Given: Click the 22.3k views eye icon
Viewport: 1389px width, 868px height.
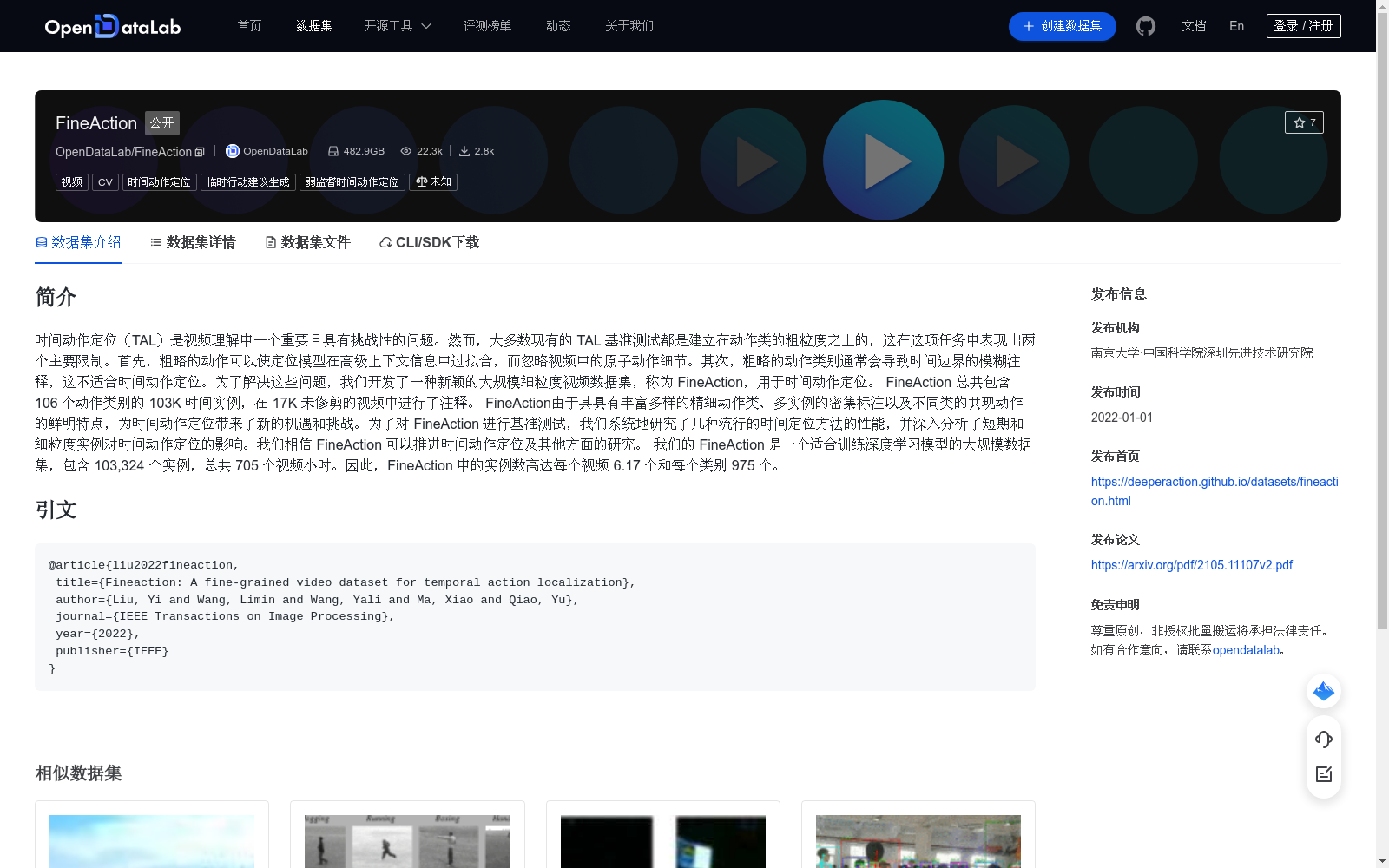Looking at the screenshot, I should tap(405, 151).
